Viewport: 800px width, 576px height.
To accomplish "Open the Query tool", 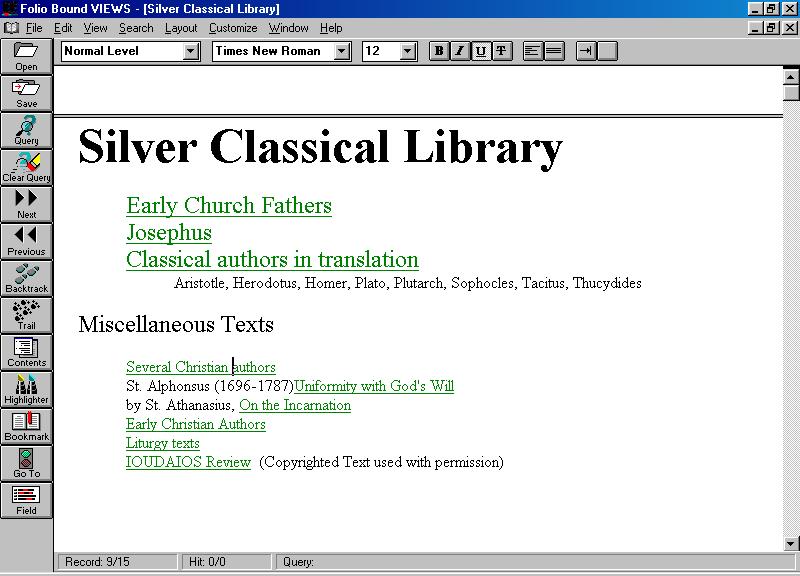I will pyautogui.click(x=27, y=131).
